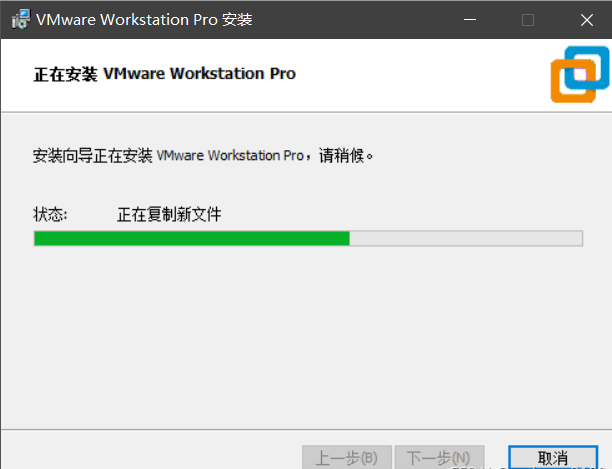This screenshot has height=469, width=612.
Task: Close the VMware Workstation Pro installer window
Action: 587,20
